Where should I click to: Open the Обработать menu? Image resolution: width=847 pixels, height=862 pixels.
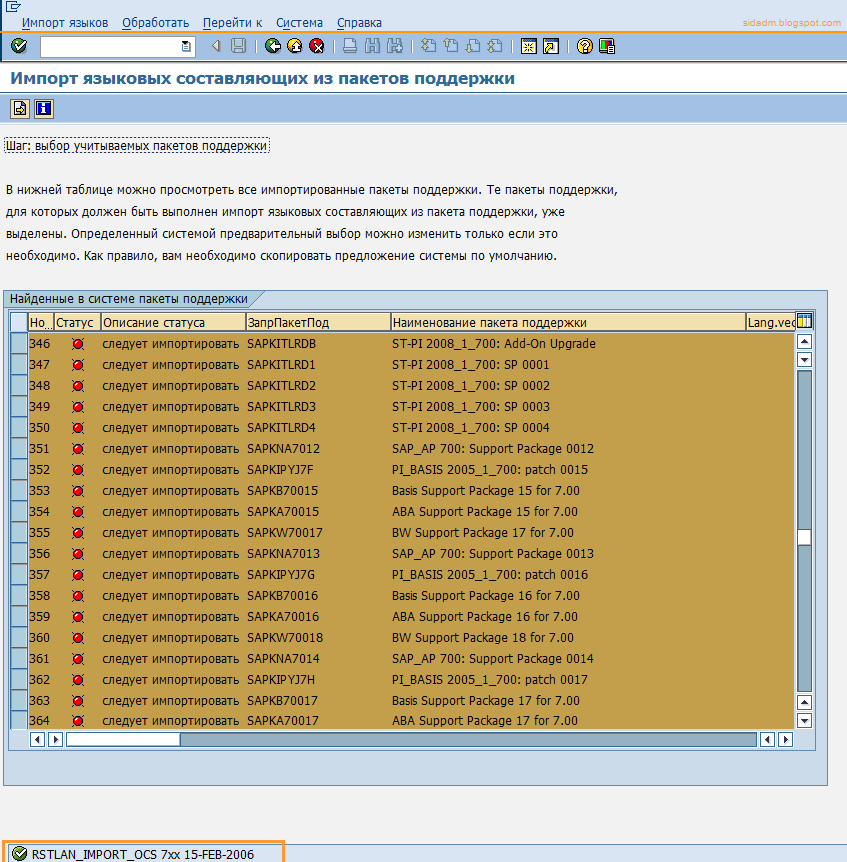tap(156, 23)
